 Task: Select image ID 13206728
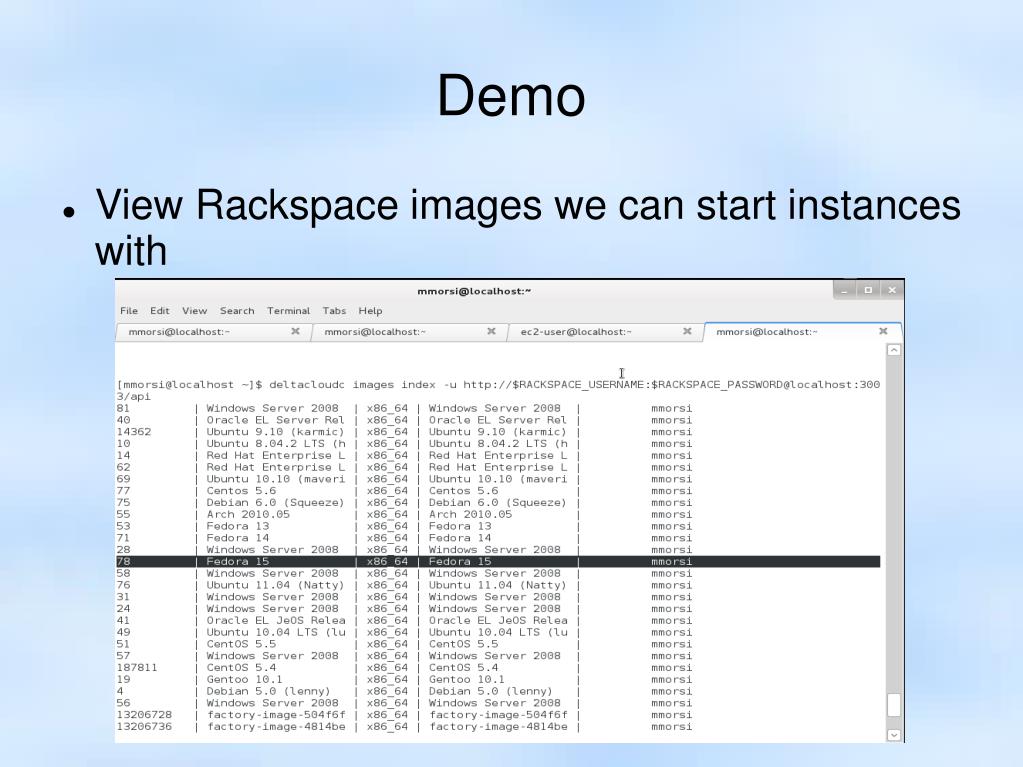coord(144,715)
